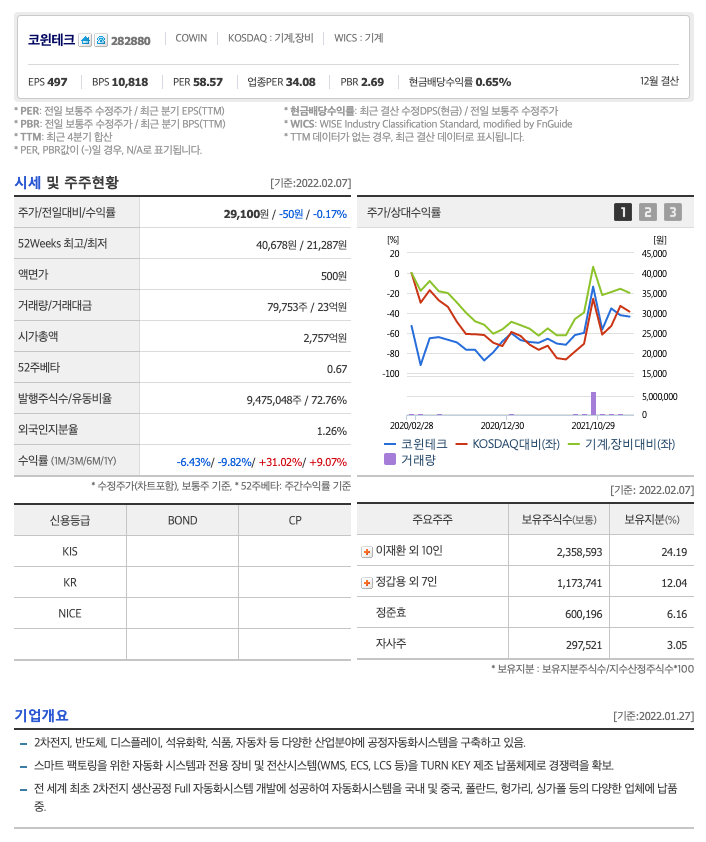This screenshot has height=842, width=706.
Task: Click the stock code 282880
Action: click(130, 41)
